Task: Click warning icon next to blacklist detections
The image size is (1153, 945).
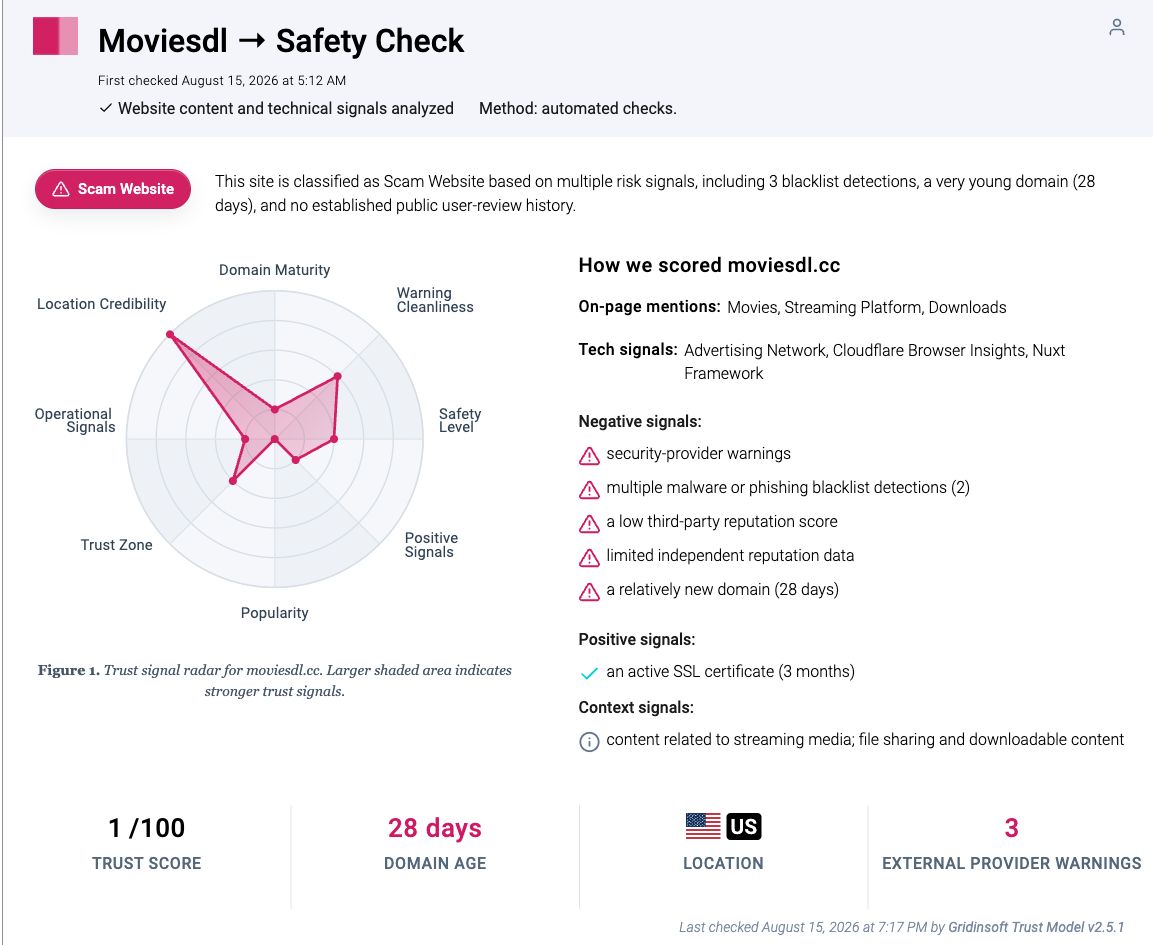Action: coord(589,490)
